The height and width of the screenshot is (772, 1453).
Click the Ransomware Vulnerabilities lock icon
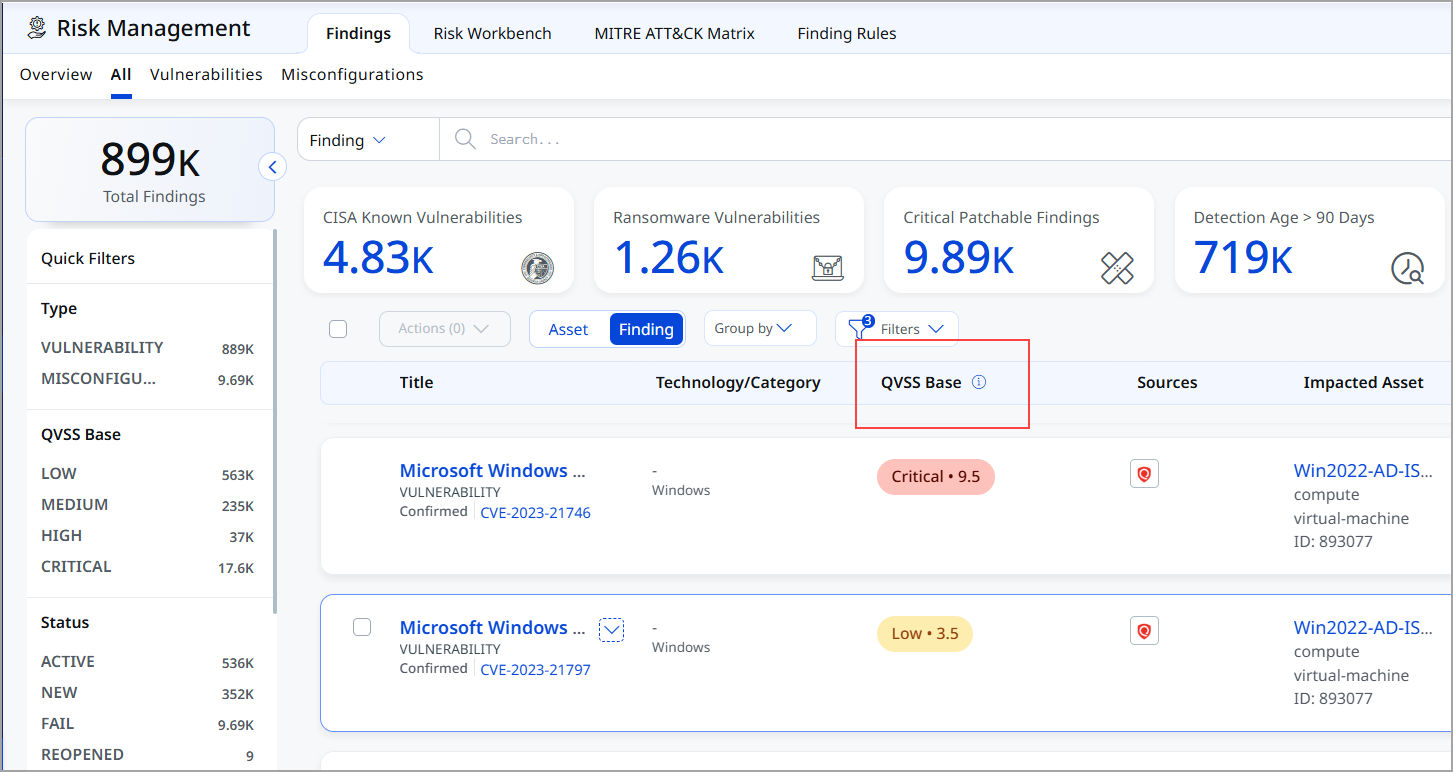click(x=827, y=268)
